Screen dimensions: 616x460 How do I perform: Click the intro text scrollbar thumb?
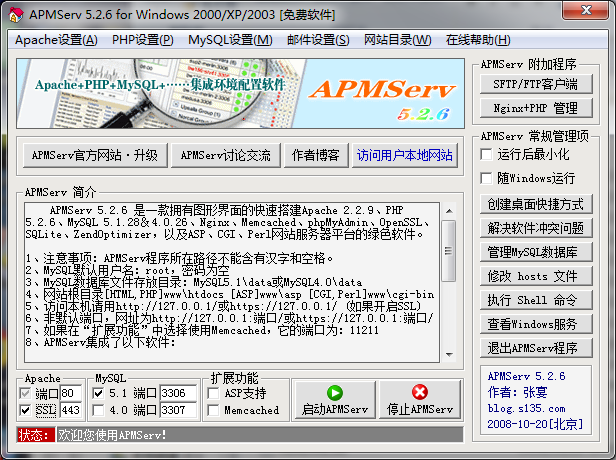coord(449,251)
